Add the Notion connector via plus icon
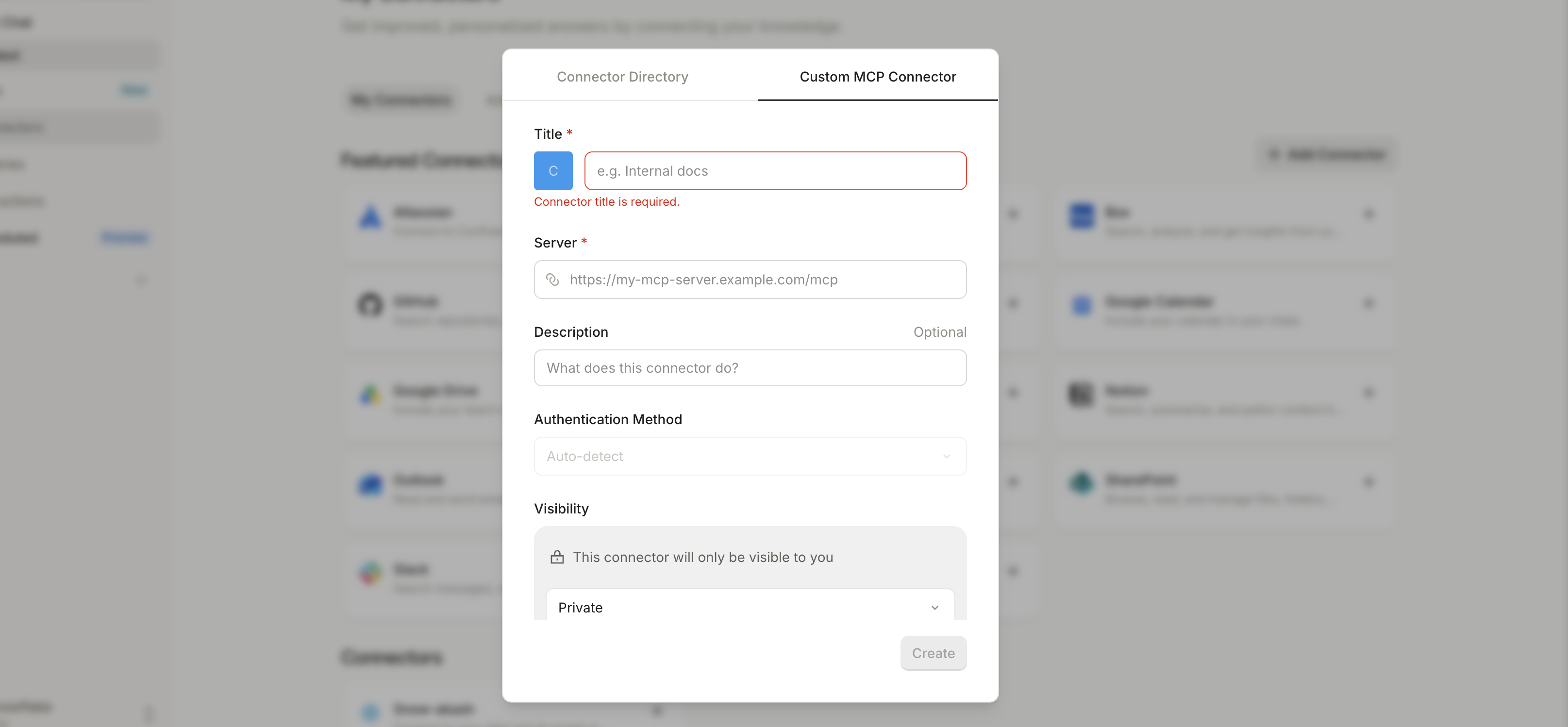 click(1368, 393)
